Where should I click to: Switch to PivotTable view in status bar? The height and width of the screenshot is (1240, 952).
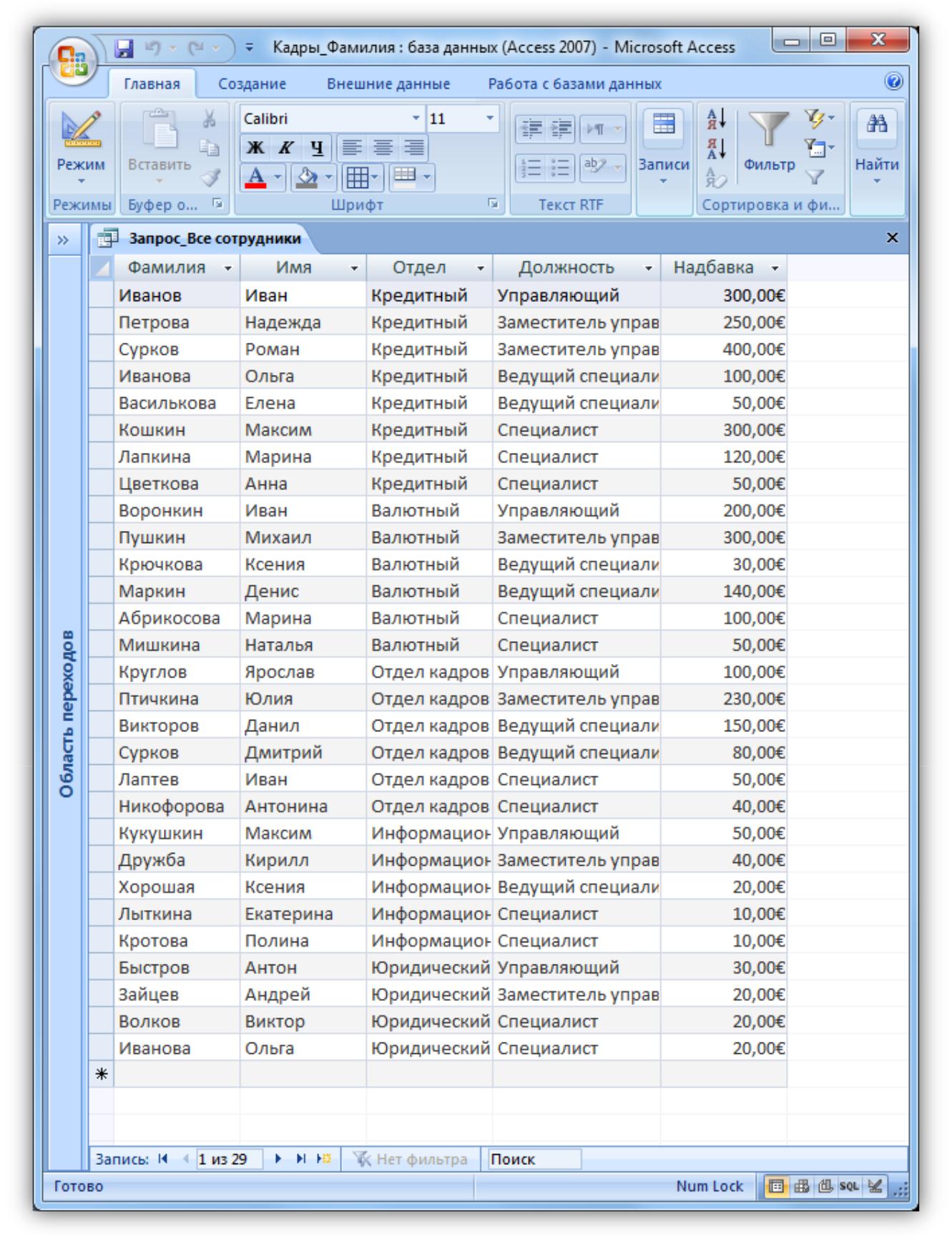(x=801, y=1186)
